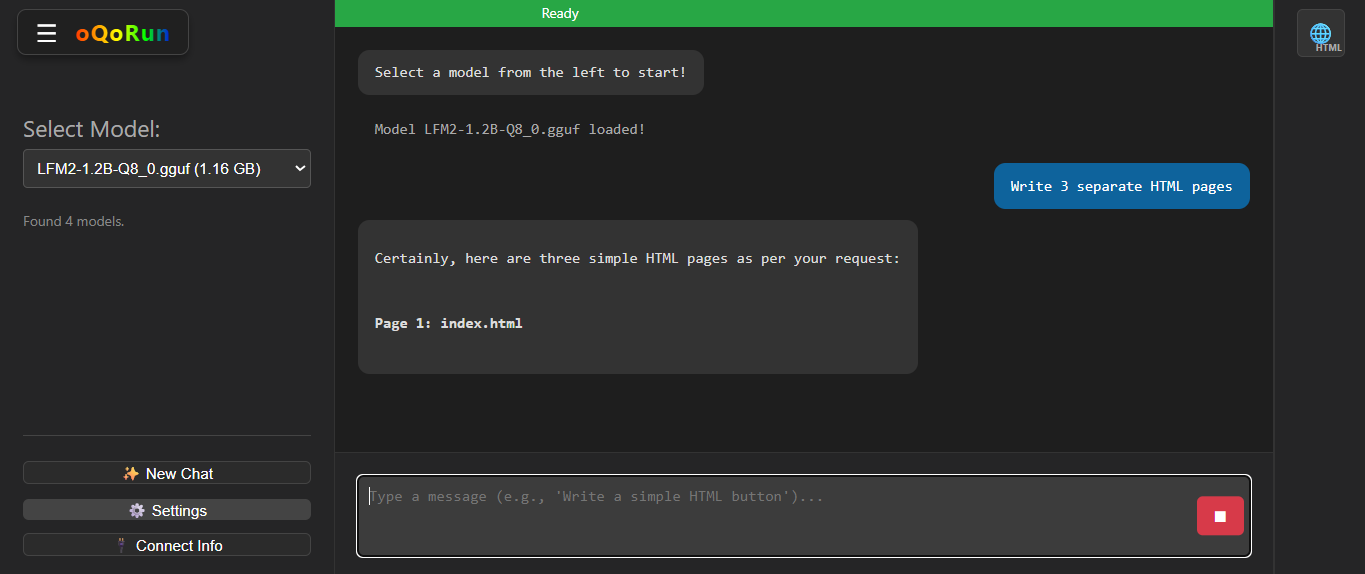Click the rainbow oQoRun logo
The width and height of the screenshot is (1365, 574).
click(x=122, y=34)
